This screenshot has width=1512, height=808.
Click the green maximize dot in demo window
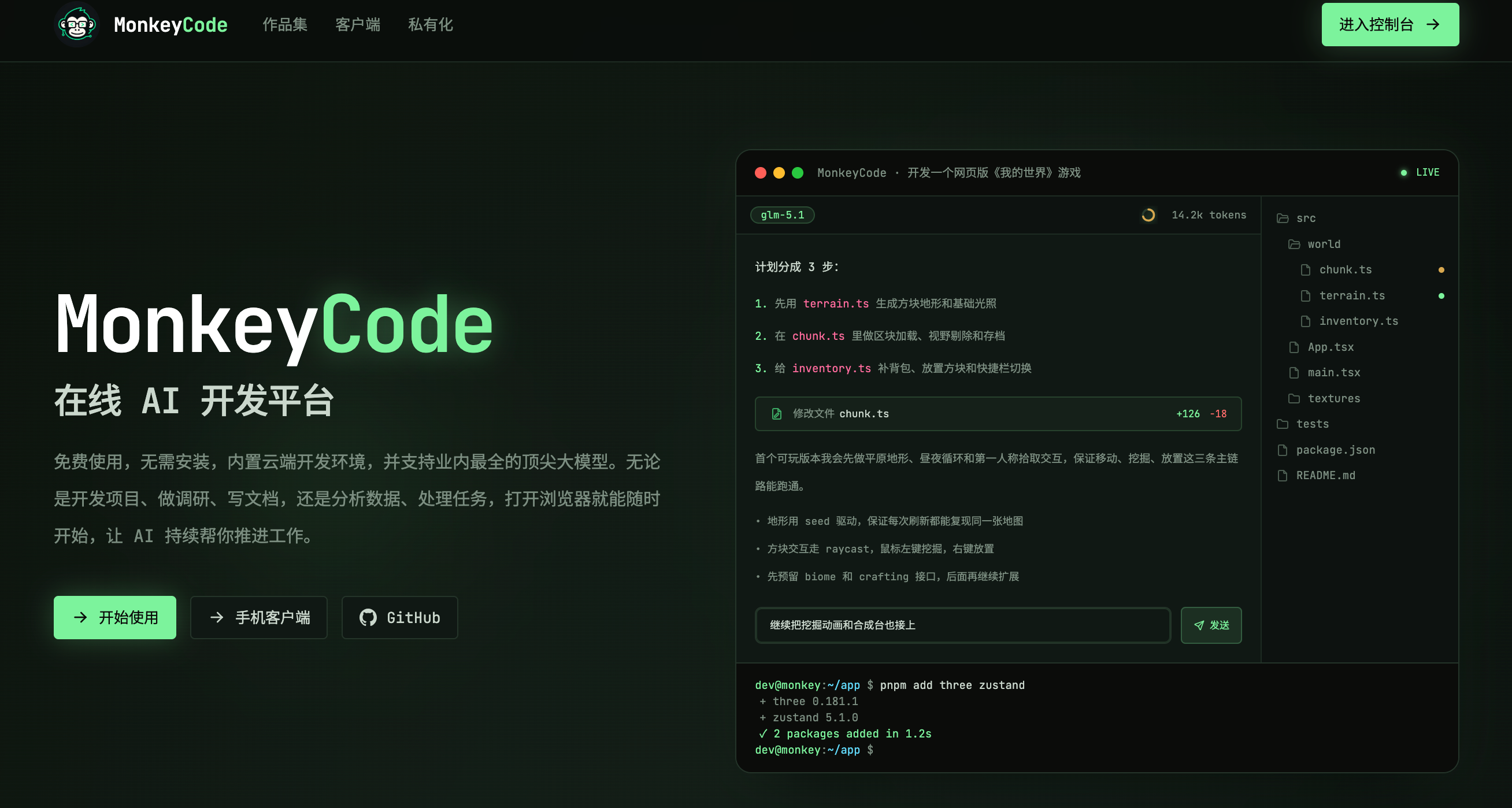798,172
